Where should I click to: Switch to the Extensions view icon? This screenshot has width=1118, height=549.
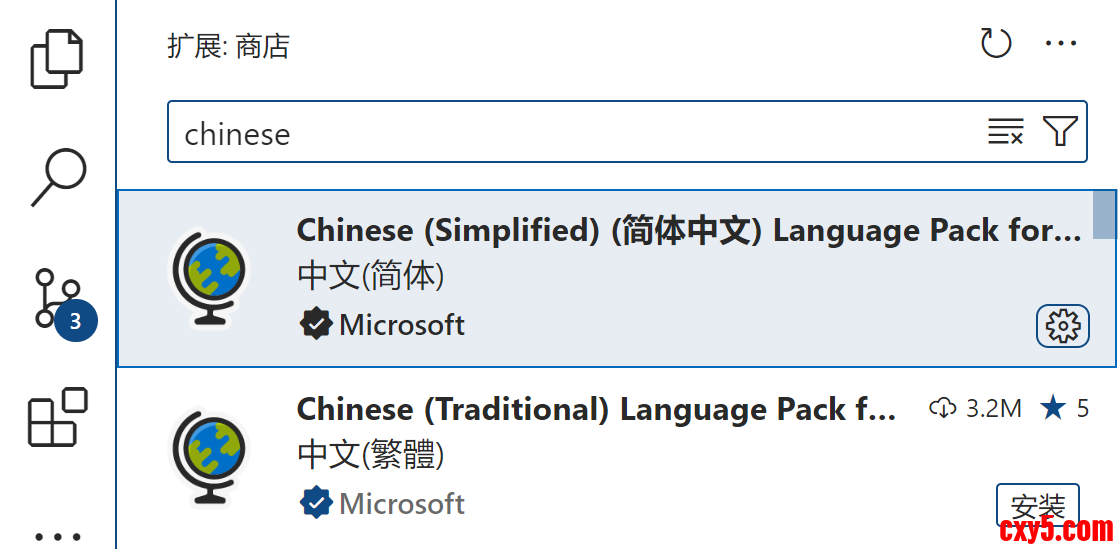tap(57, 417)
